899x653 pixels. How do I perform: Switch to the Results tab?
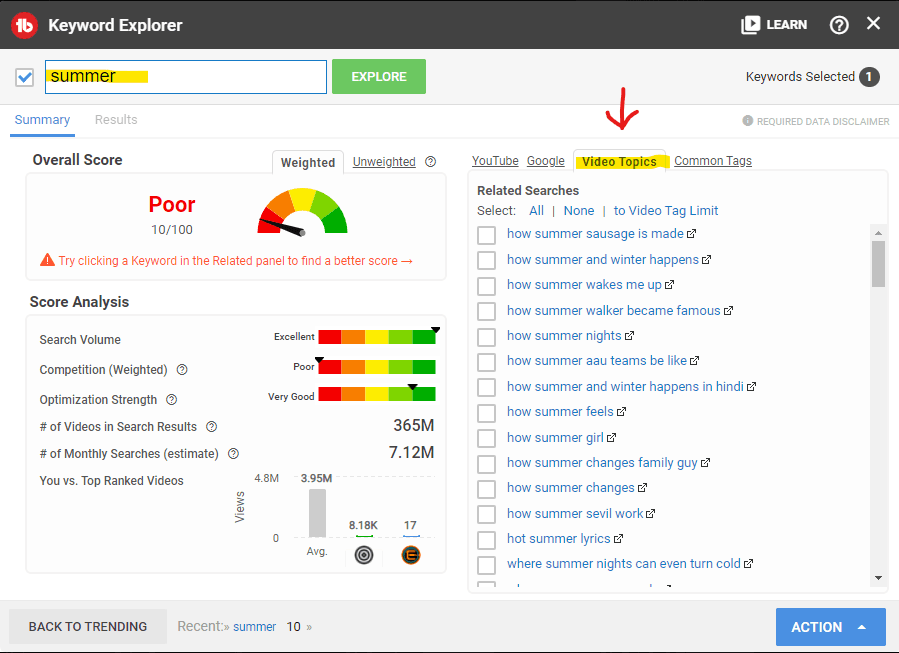pyautogui.click(x=116, y=120)
